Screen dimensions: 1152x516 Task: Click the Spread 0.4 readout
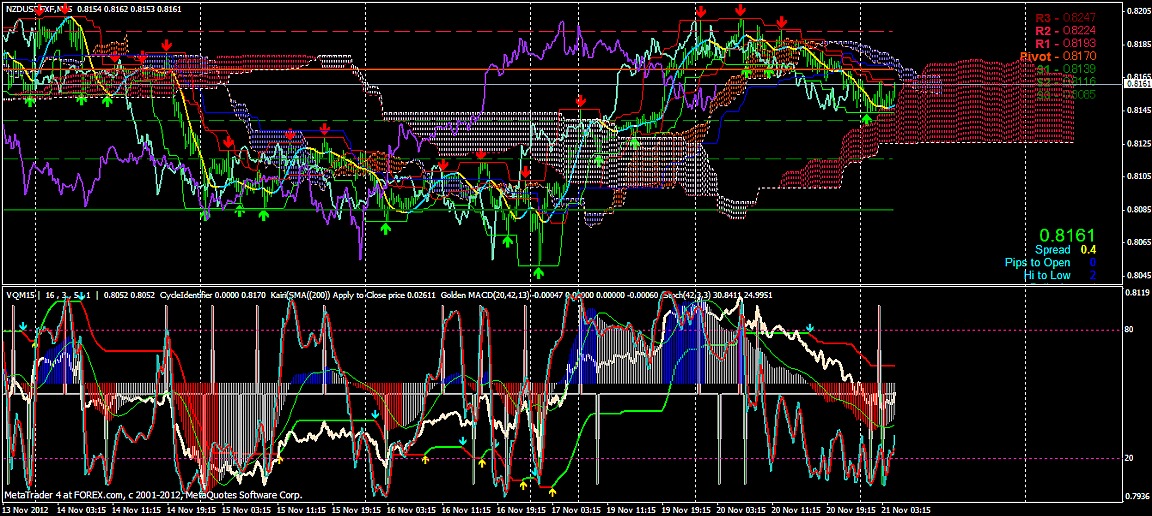point(1066,250)
